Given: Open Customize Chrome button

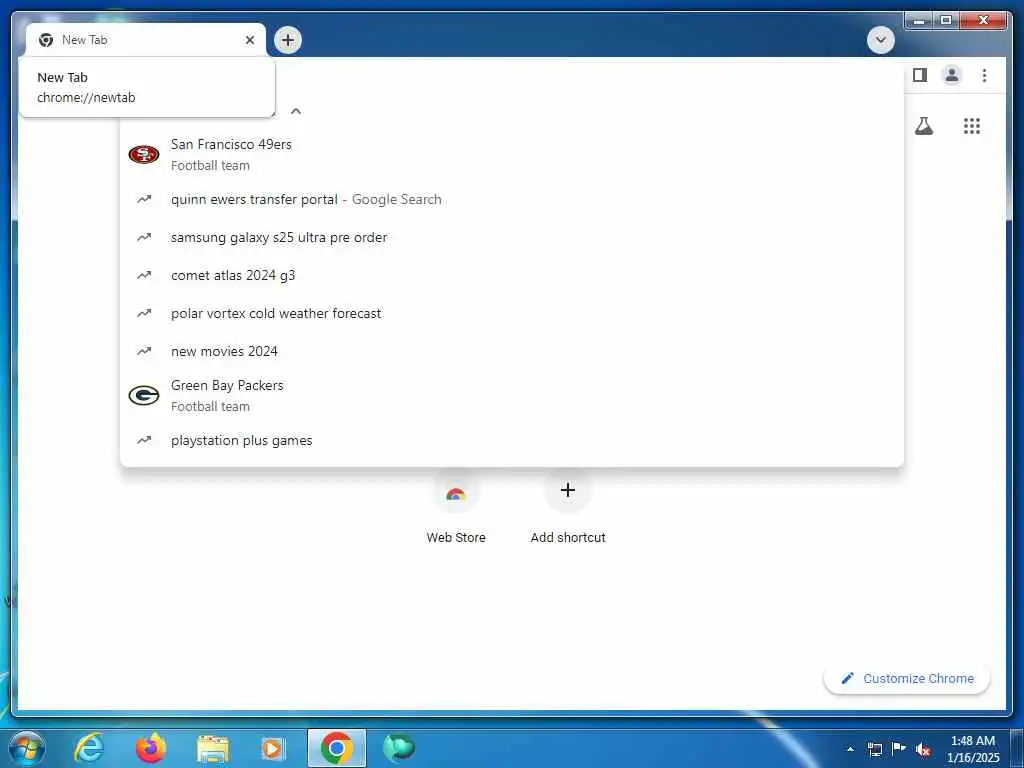Looking at the screenshot, I should click(906, 679).
